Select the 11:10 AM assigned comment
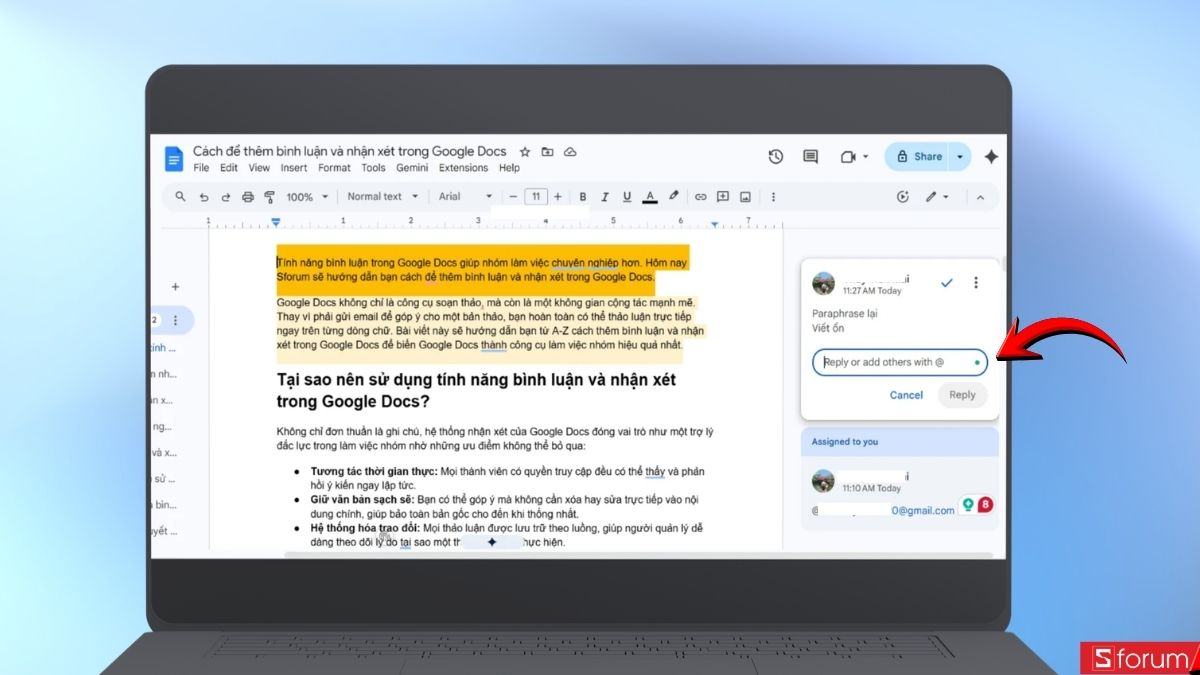The image size is (1200, 675). point(899,493)
